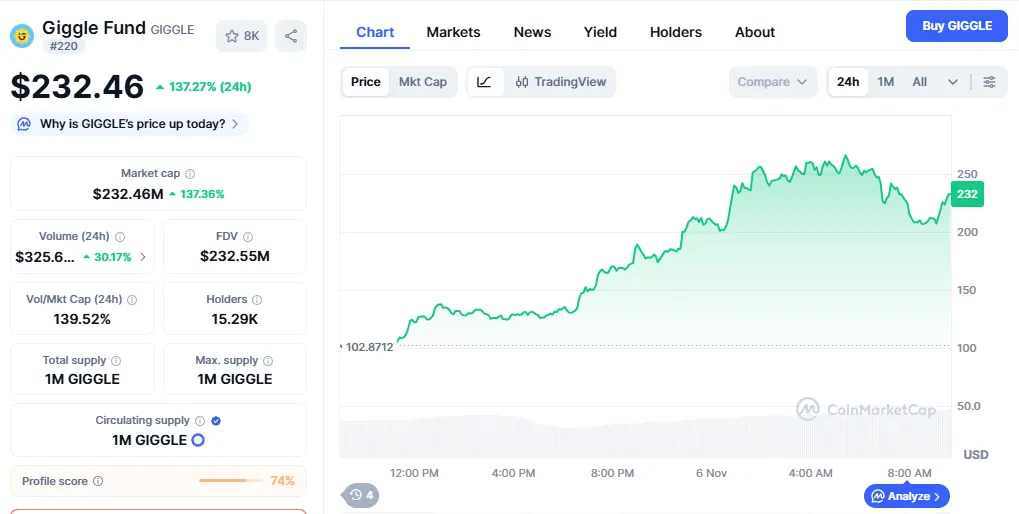Screen dimensions: 1019x514
Task: Toggle chart to Price view
Action: click(366, 82)
